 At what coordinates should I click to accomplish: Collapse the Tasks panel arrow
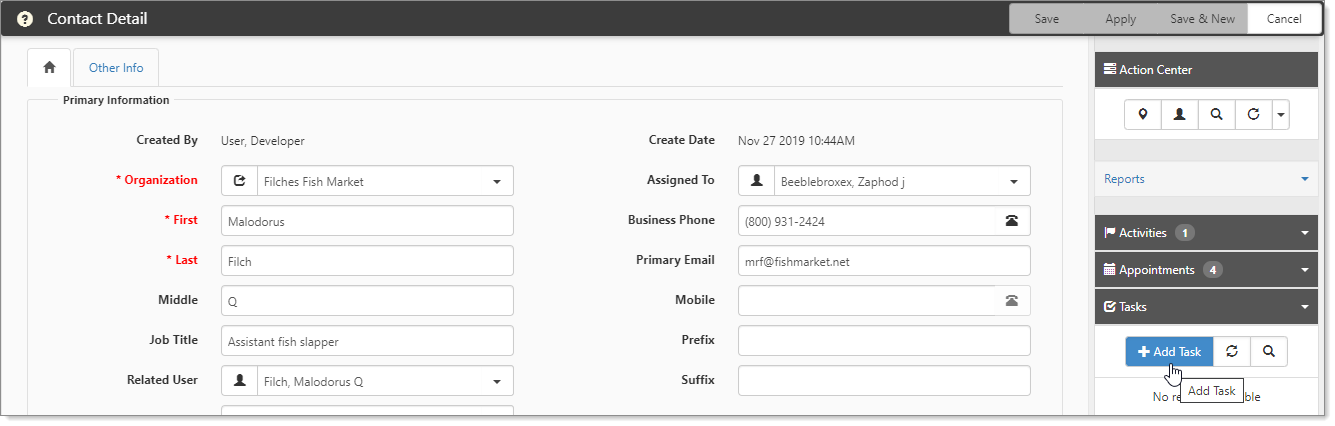[1305, 307]
